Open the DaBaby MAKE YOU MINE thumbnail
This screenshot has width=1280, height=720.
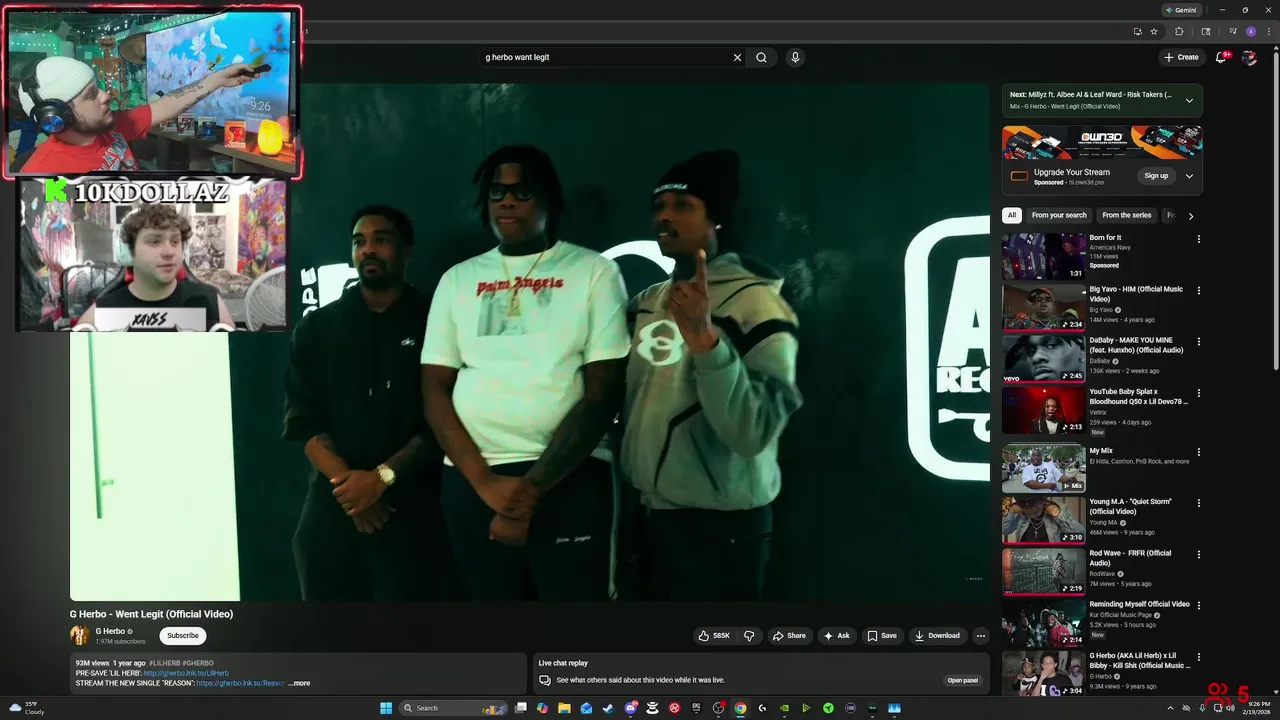(1044, 358)
